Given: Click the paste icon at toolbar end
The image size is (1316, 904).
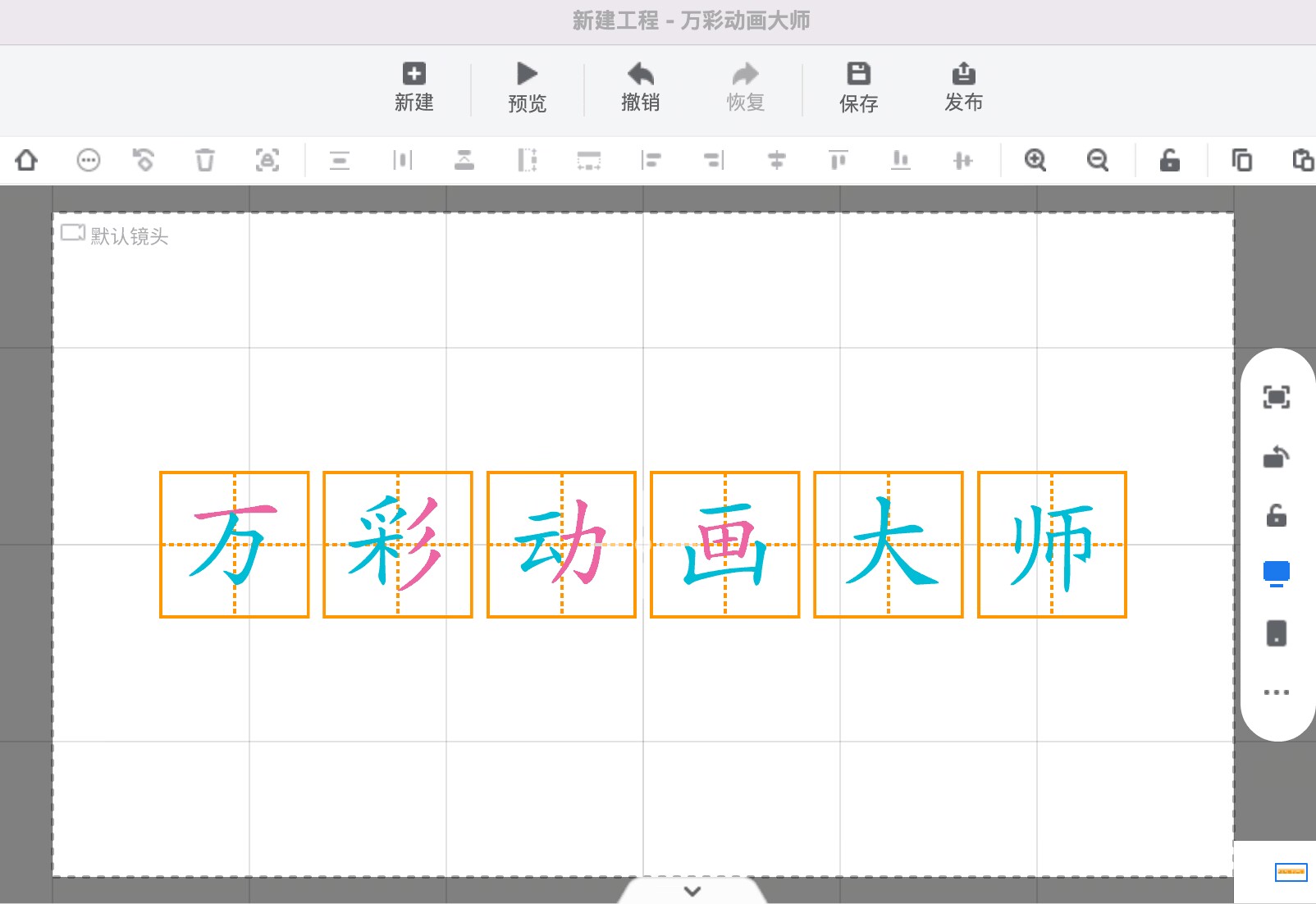Looking at the screenshot, I should 1303,160.
